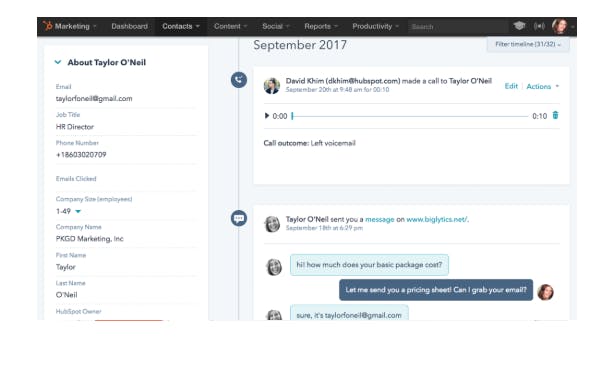Click the Call outcome: Left voicemail text

(x=309, y=143)
